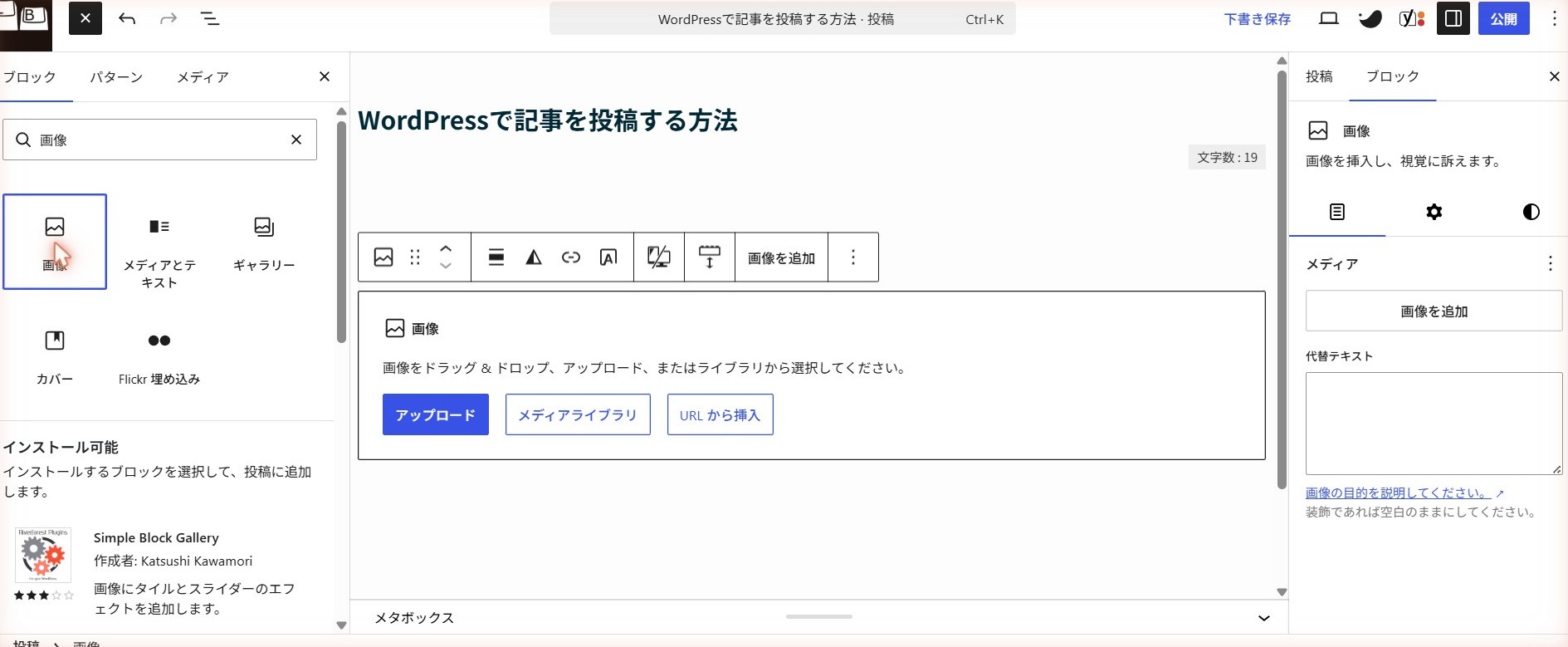Image resolution: width=1568 pixels, height=647 pixels.
Task: Switch to the ブロック inserter tab
Action: (32, 77)
